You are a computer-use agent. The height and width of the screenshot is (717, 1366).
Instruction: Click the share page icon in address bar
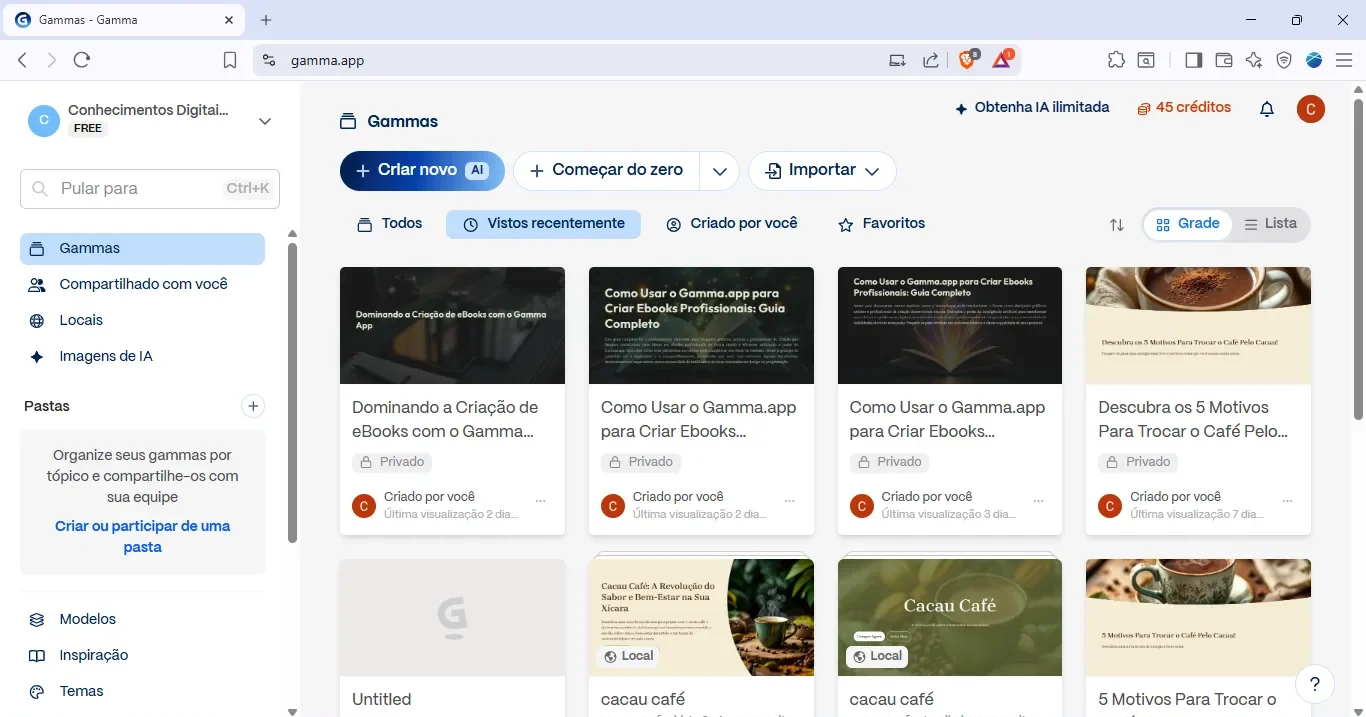pyautogui.click(x=931, y=60)
